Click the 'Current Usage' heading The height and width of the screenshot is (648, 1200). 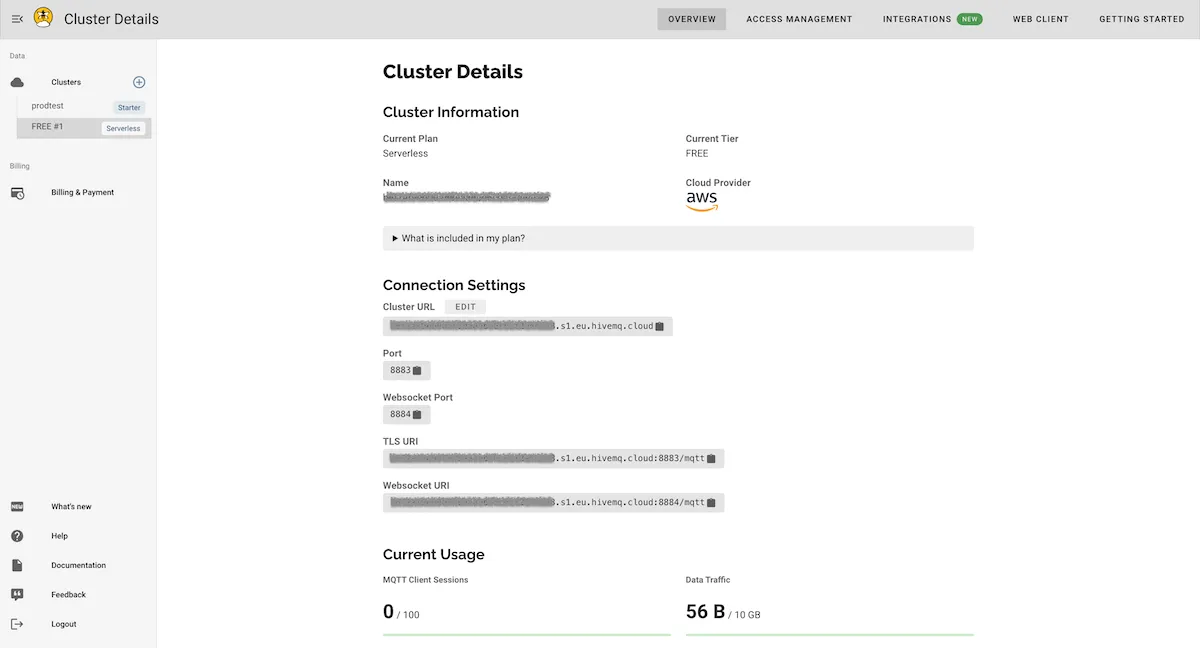tap(433, 554)
